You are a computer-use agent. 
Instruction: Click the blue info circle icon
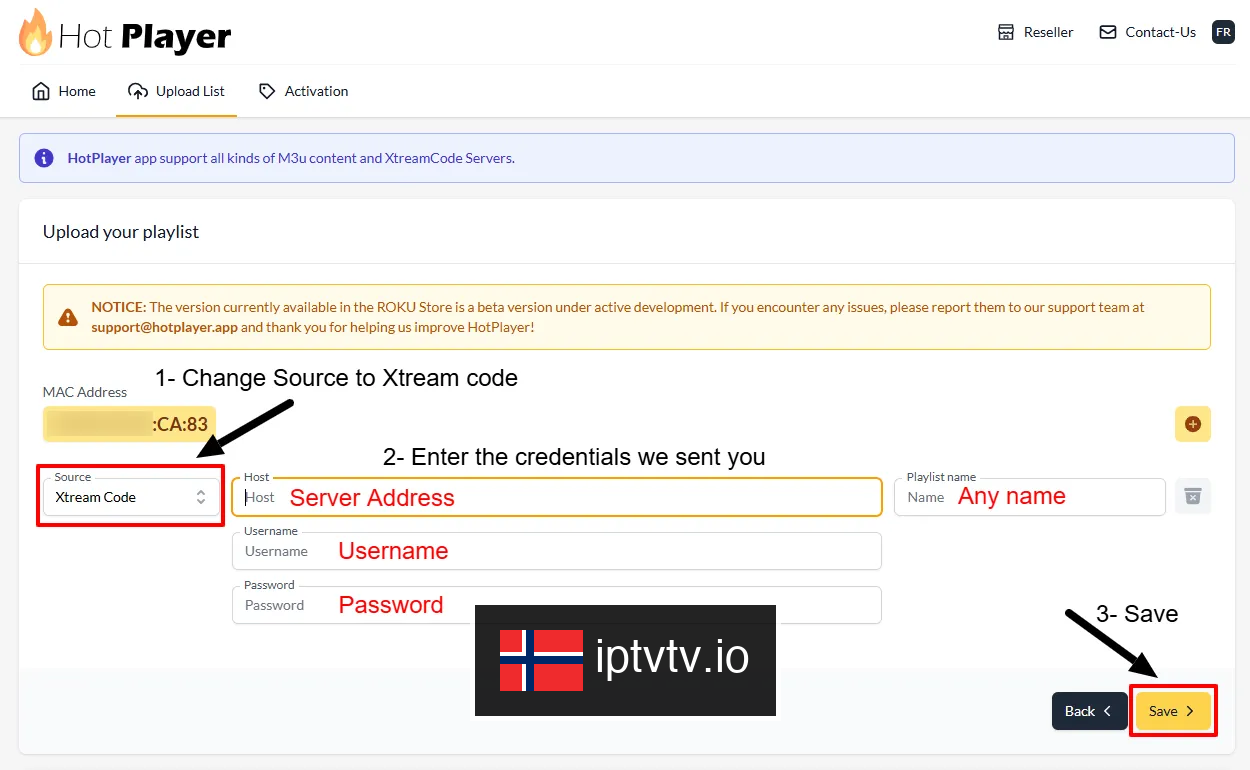point(44,158)
